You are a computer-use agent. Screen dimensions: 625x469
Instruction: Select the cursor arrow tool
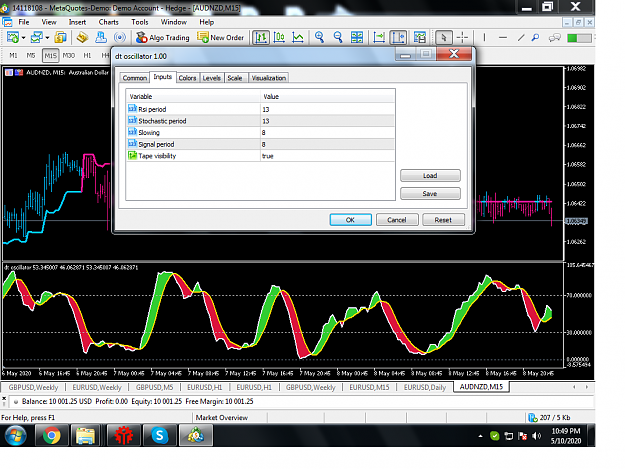tap(444, 37)
